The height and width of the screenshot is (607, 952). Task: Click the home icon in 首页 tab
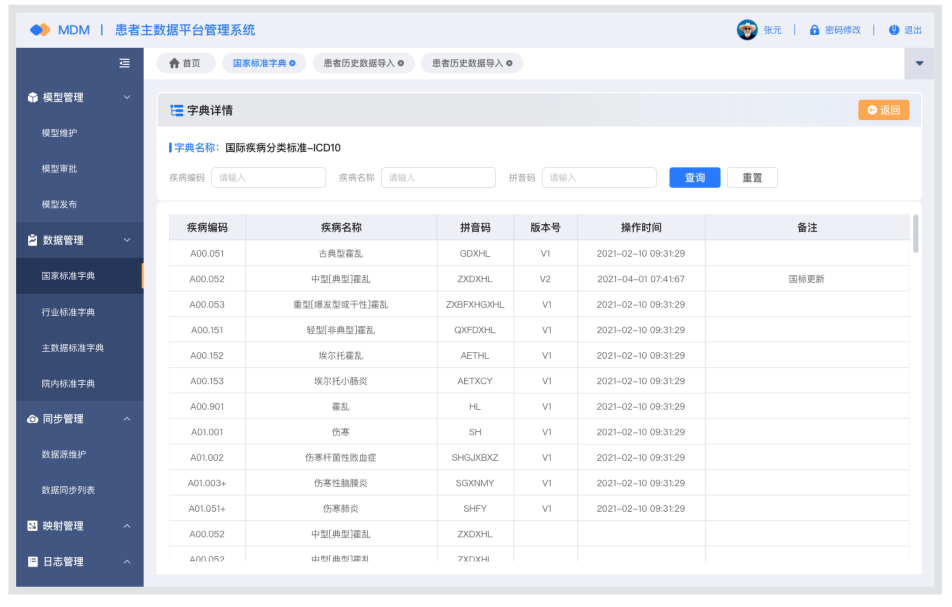coord(174,63)
